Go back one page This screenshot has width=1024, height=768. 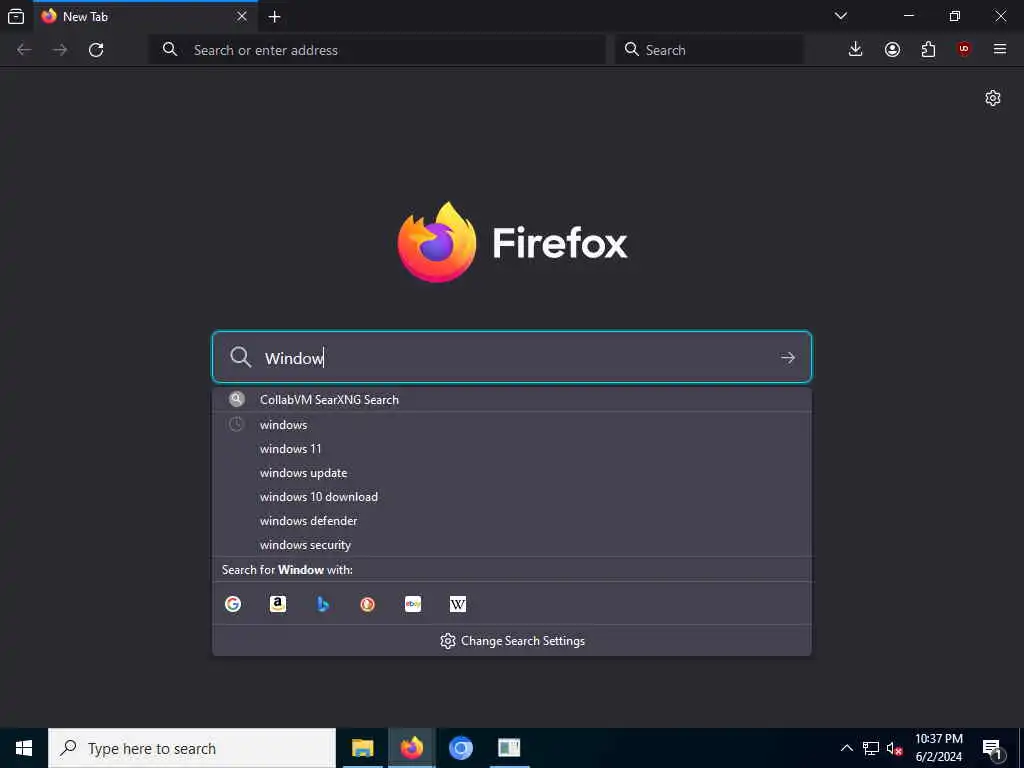[x=24, y=50]
